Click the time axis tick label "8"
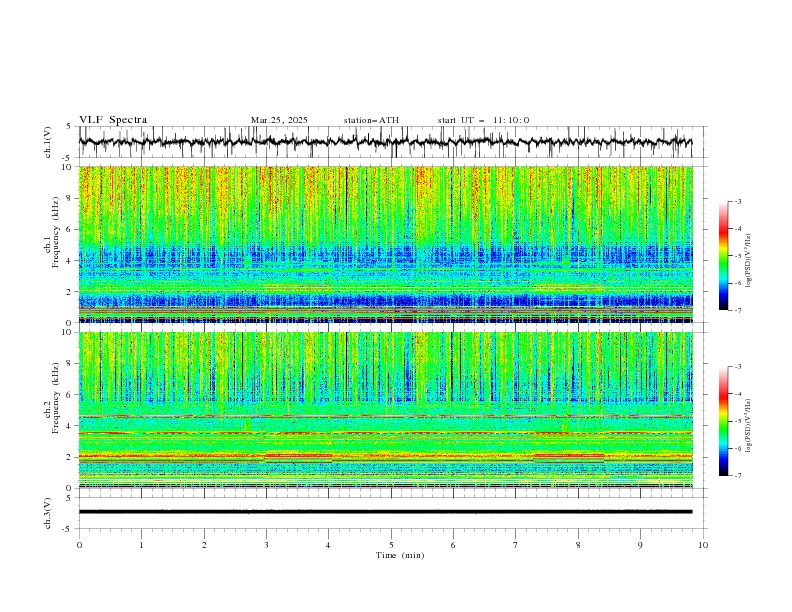This screenshot has height=612, width=792. pos(578,545)
